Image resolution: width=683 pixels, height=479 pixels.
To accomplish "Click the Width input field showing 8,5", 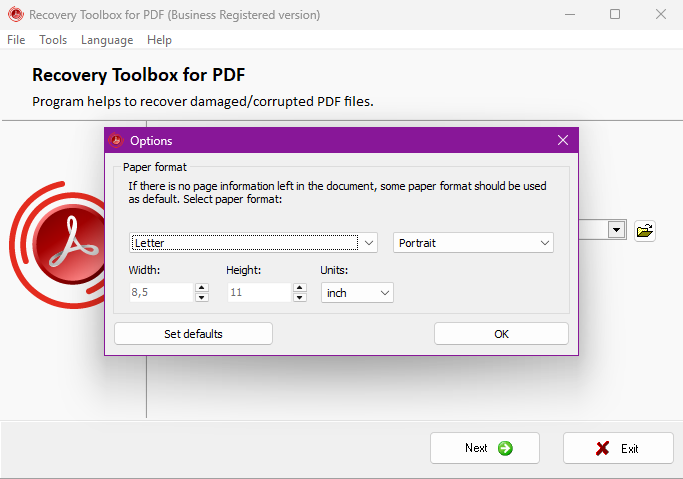I will pos(161,292).
